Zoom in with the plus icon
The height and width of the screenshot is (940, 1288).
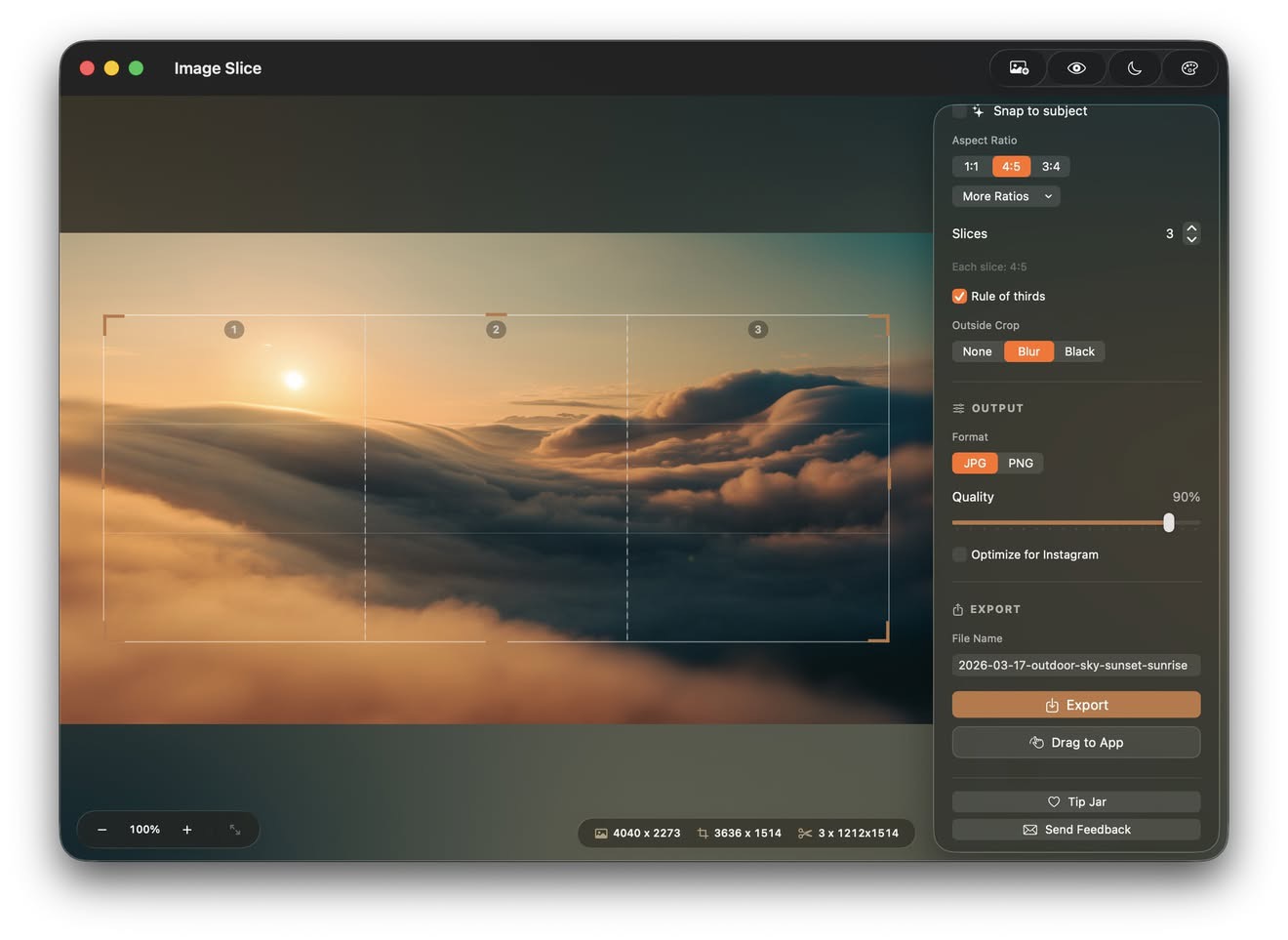[x=187, y=830]
